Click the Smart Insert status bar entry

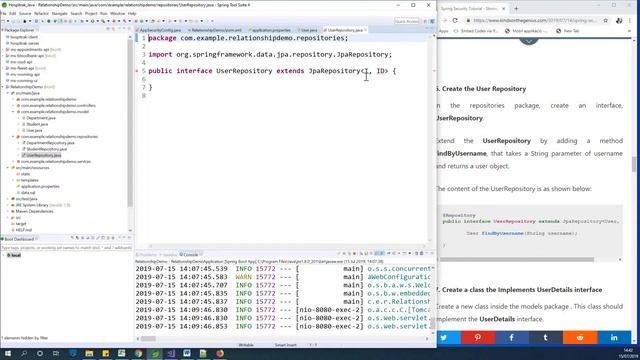coord(285,345)
